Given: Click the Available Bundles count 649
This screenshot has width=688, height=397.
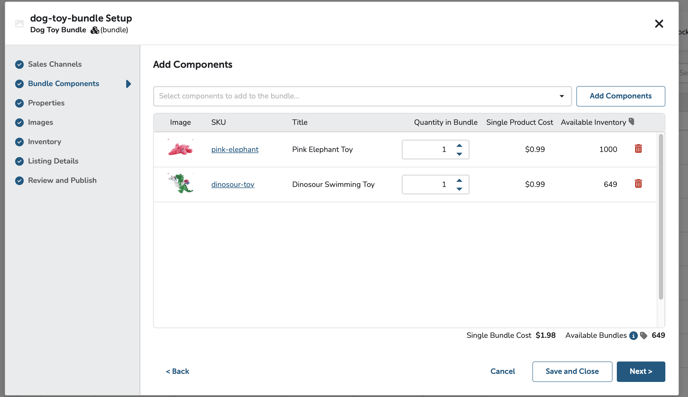Looking at the screenshot, I should [658, 335].
